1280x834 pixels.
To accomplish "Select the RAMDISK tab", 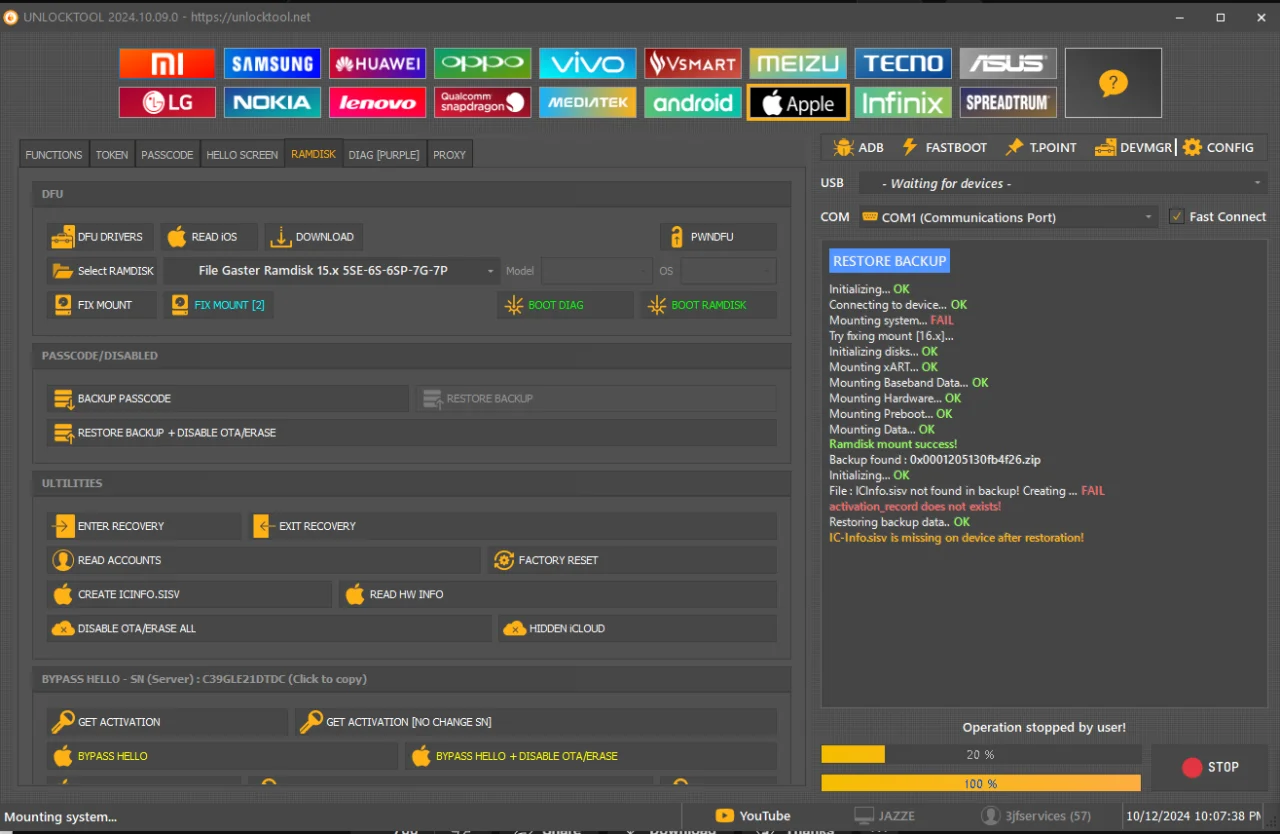I will point(313,154).
